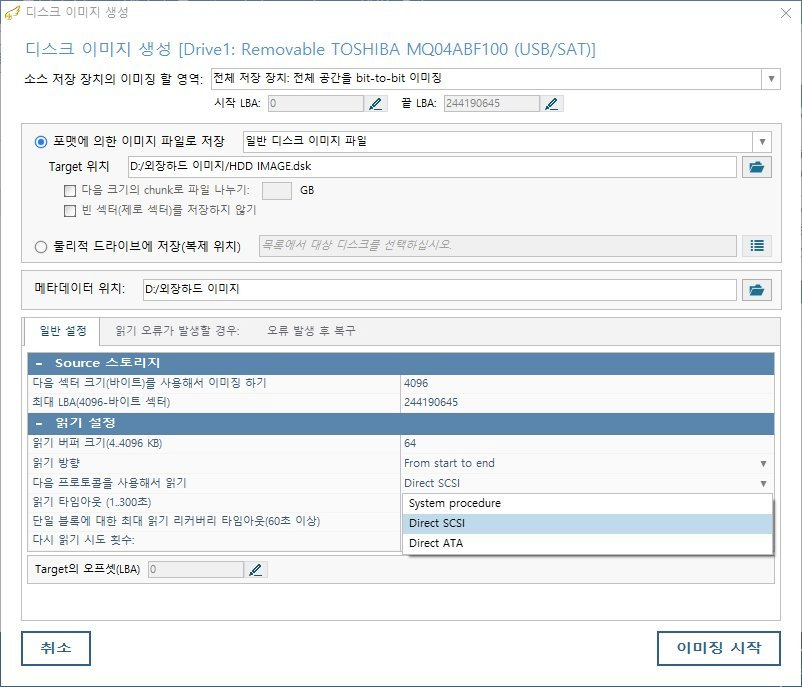Viewport: 802px width, 687px height.
Task: Click the 시작 LBA input field
Action: (x=316, y=104)
